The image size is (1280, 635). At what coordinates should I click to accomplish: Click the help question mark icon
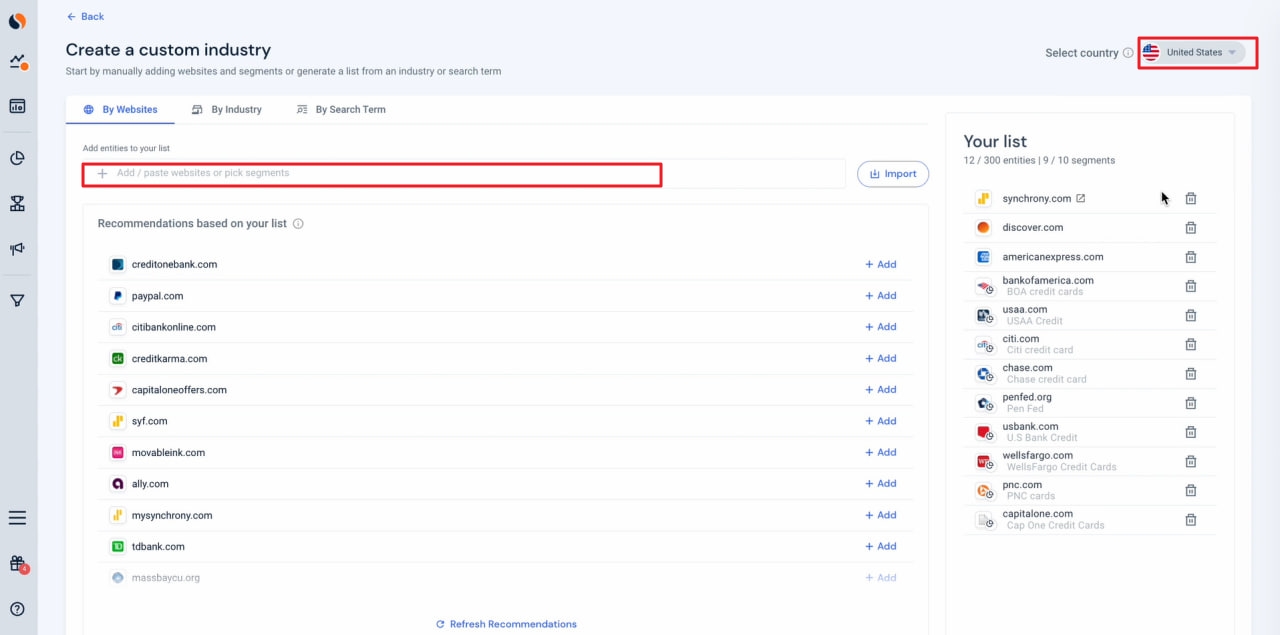tap(17, 608)
